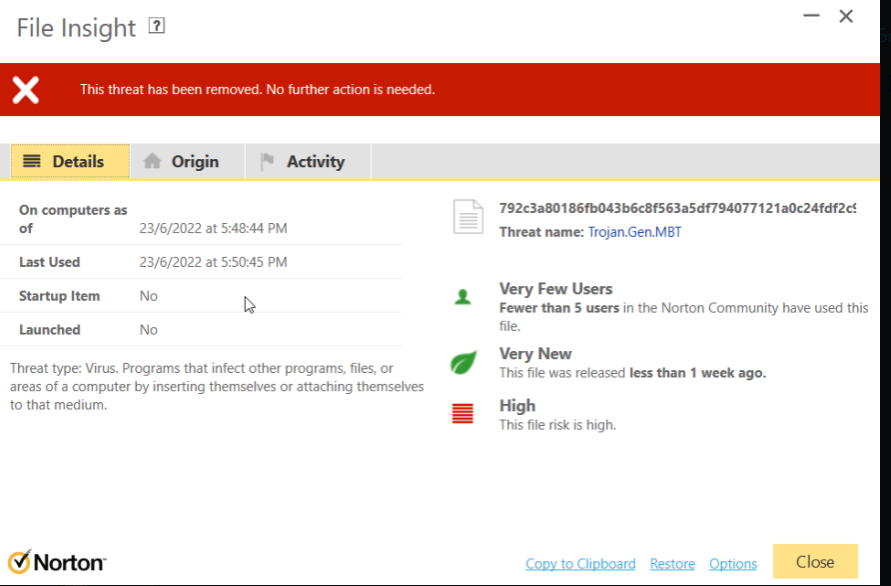Click the red bars High risk icon
The width and height of the screenshot is (891, 586).
(x=463, y=413)
